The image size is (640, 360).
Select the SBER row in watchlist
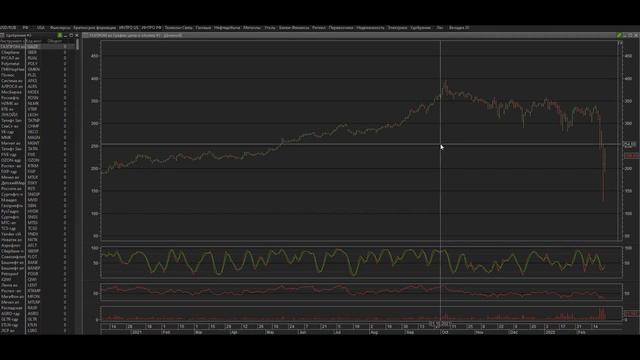(38, 52)
